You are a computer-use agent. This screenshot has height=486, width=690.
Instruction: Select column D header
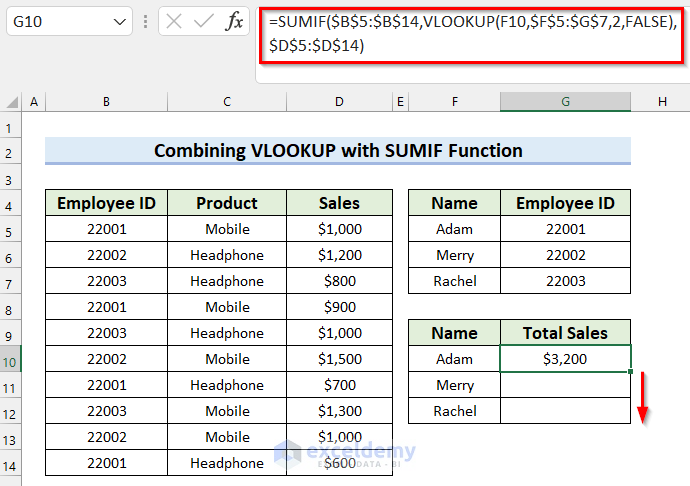[x=339, y=102]
